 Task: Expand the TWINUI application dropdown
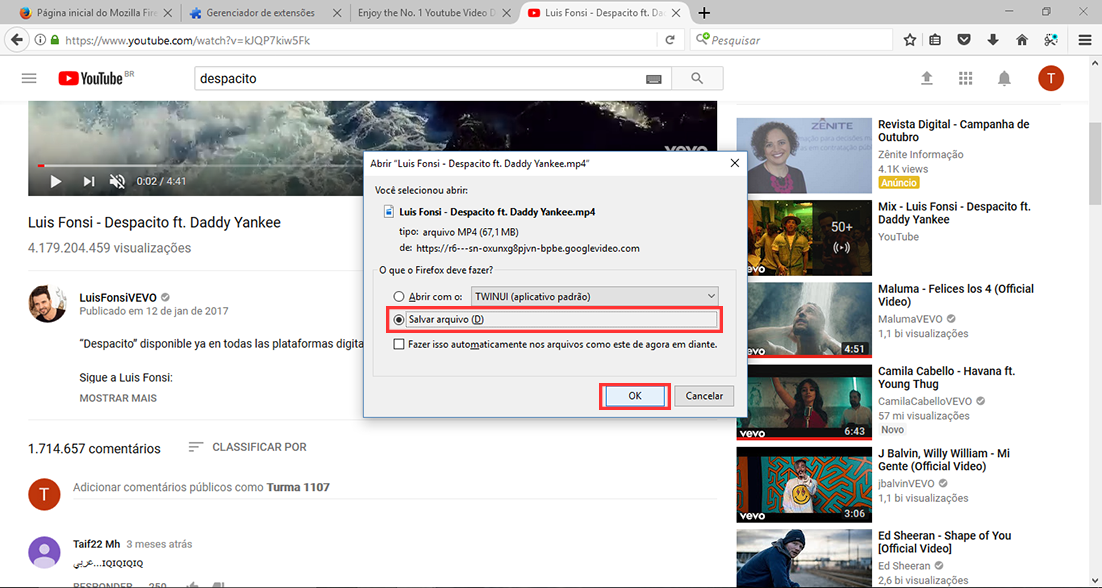click(595, 296)
